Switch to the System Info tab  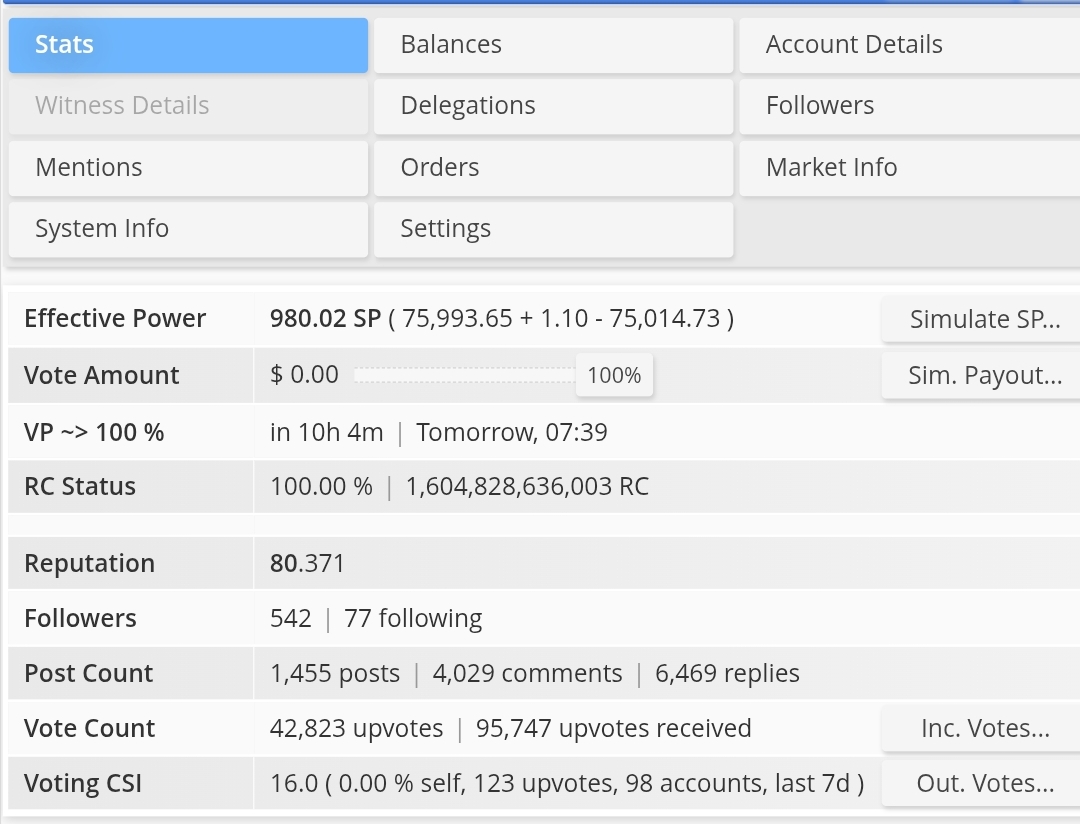click(x=188, y=229)
